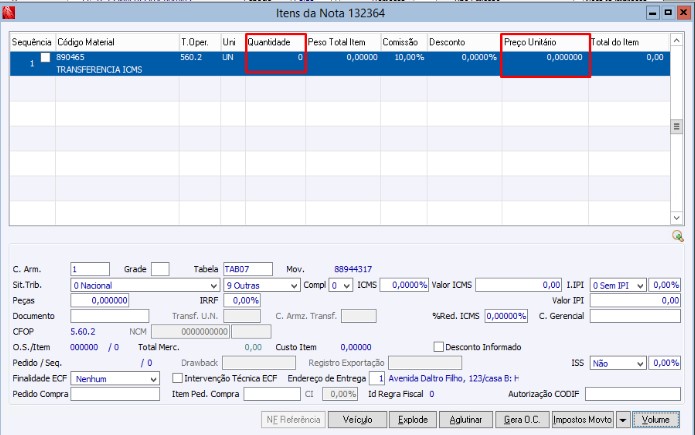Image resolution: width=695 pixels, height=435 pixels.
Task: Enable the Desconto Informado checkbox
Action: [x=439, y=346]
